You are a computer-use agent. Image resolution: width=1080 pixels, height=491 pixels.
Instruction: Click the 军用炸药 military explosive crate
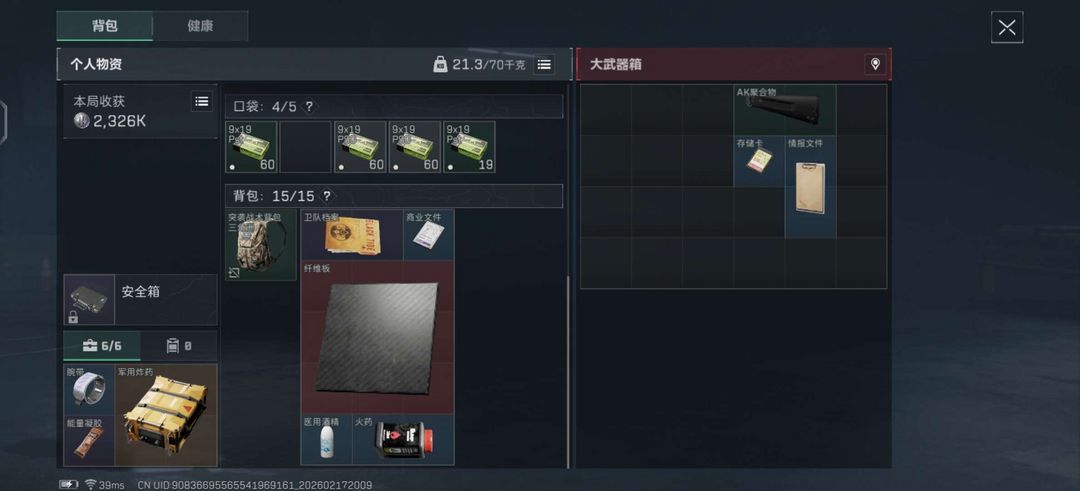166,415
